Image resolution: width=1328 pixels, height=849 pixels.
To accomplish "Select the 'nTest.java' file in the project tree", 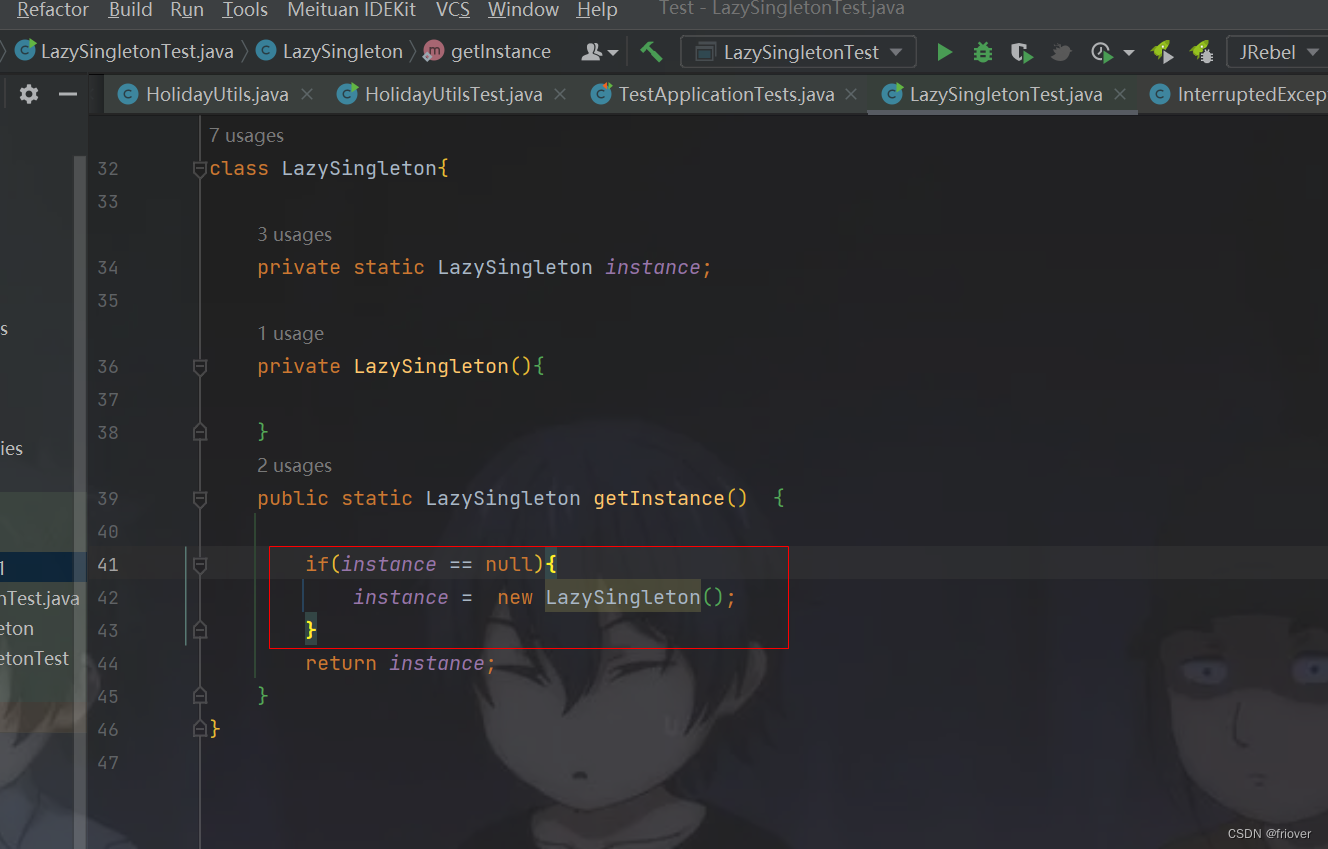I will click(x=39, y=598).
